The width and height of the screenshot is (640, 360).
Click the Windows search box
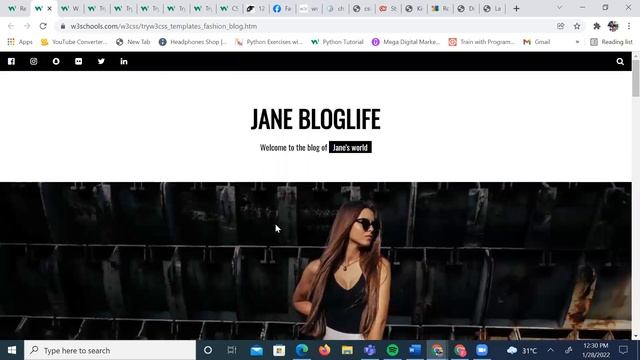pyautogui.click(x=110, y=350)
